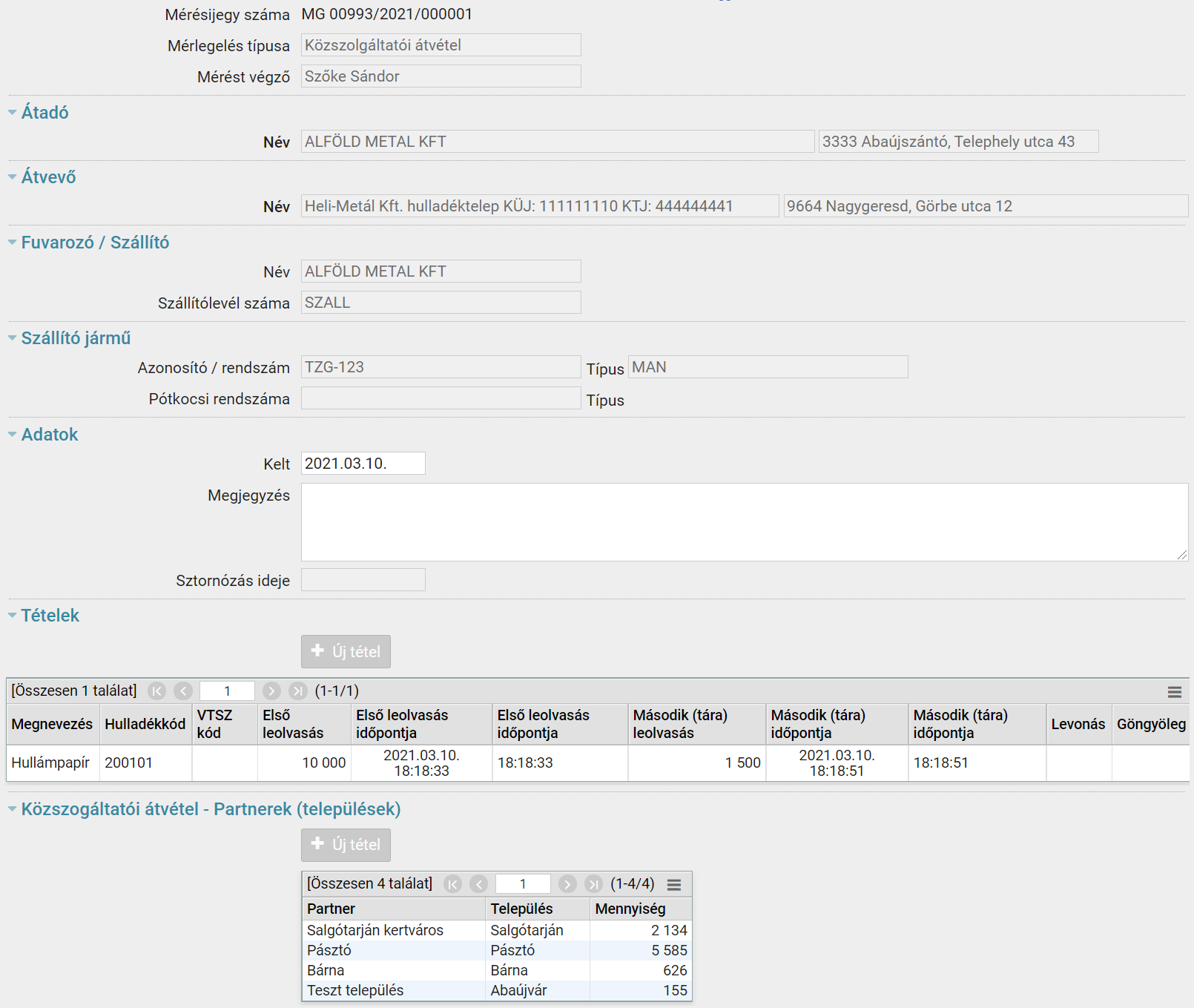Go to last page in Tételek table pager
Viewport: 1194px width, 1008px height.
pyautogui.click(x=297, y=691)
